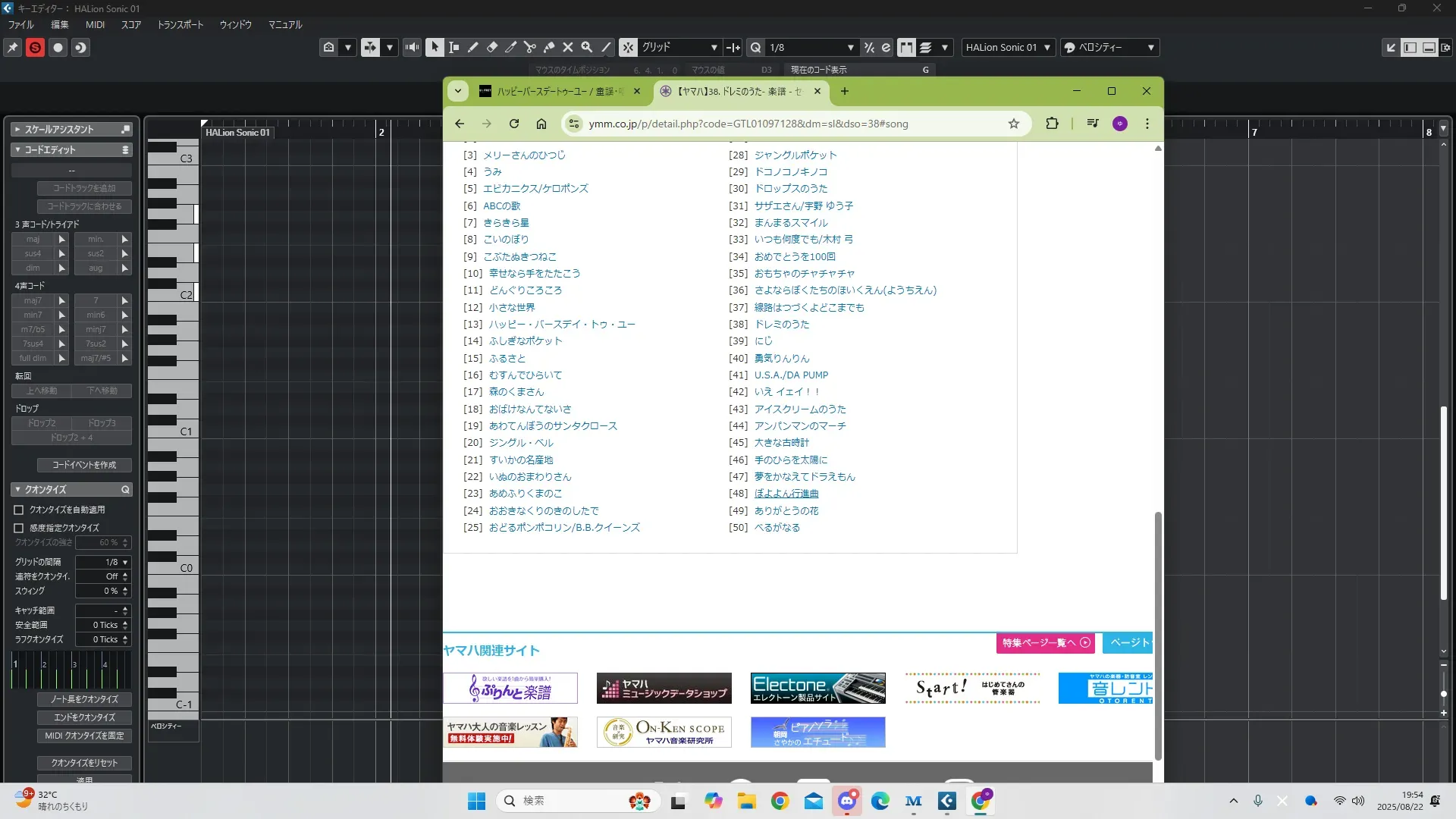Select the Eraser tool in editor toolbar
This screenshot has height=819, width=1456.
[x=492, y=47]
